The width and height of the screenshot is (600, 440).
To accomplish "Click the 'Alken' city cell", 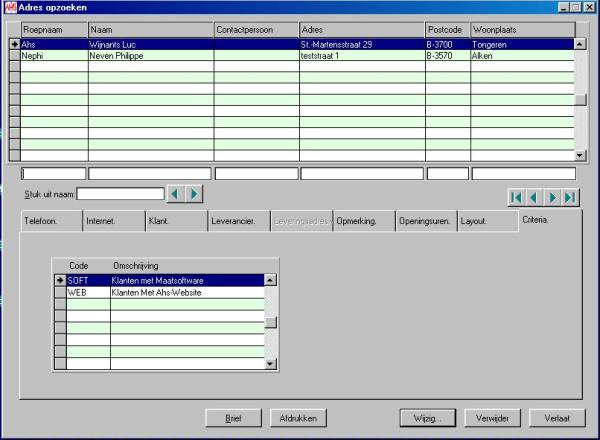I will [522, 55].
